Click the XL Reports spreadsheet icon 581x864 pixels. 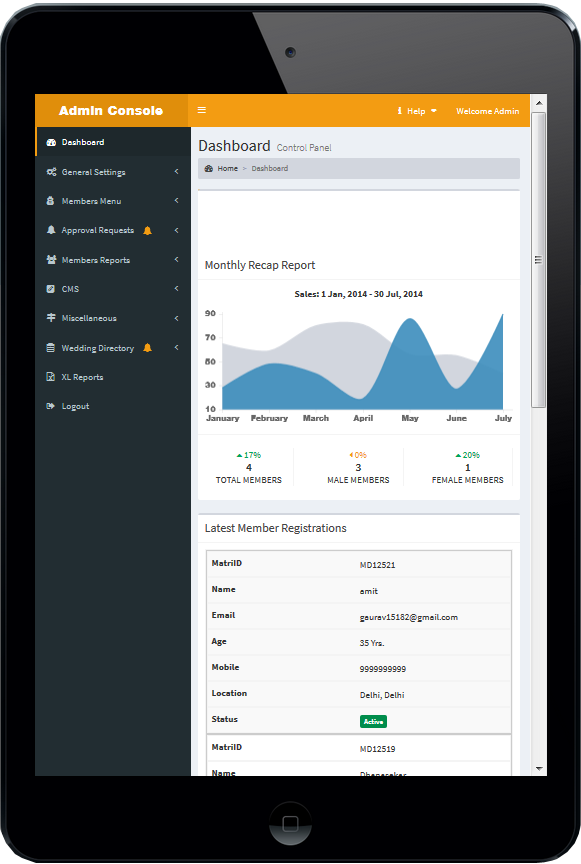click(x=51, y=377)
